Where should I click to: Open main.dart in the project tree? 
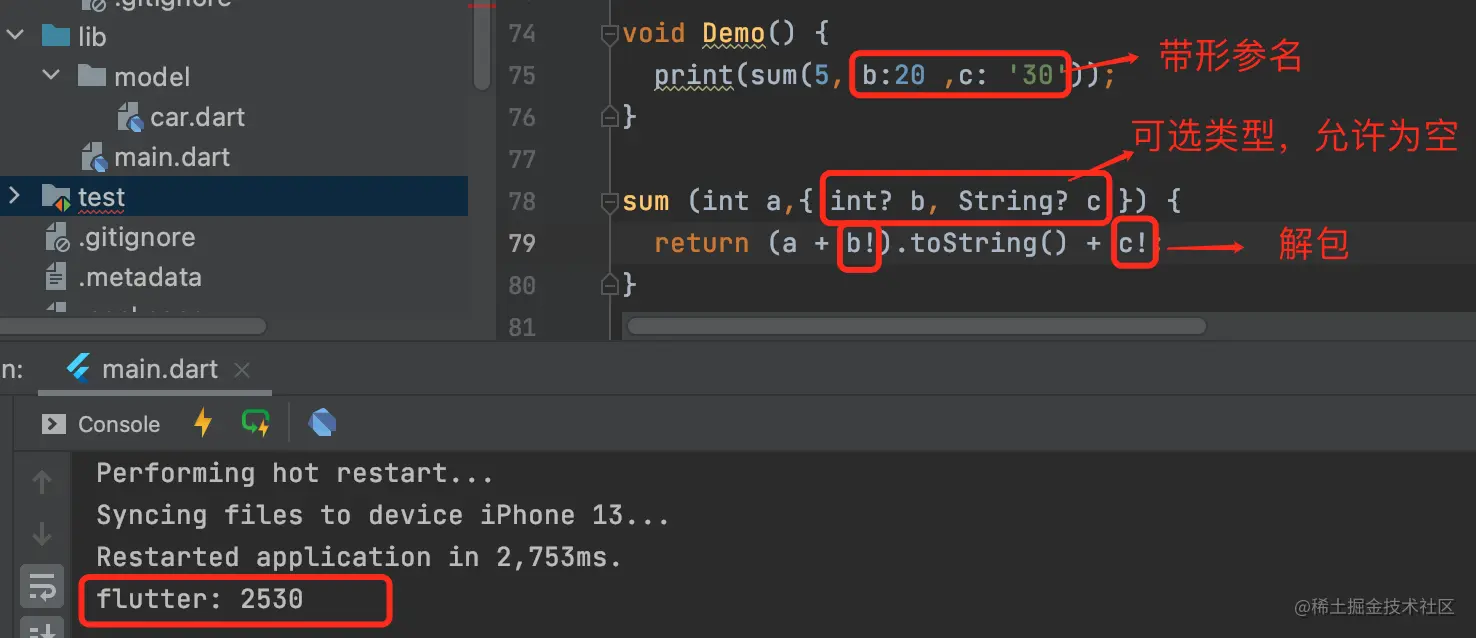pos(171,157)
